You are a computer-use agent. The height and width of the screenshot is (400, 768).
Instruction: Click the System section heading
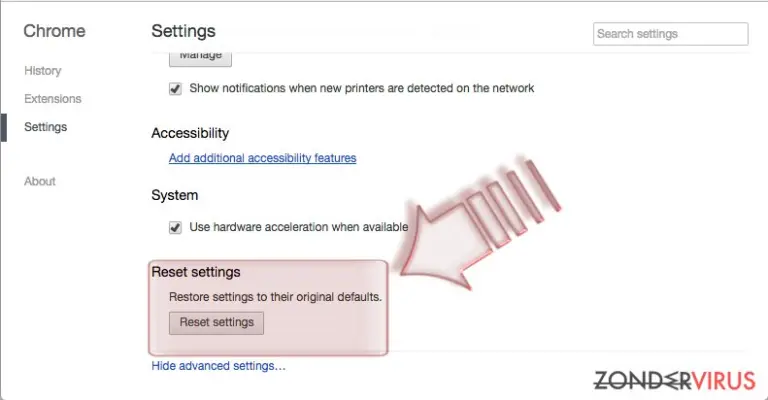tap(175, 195)
